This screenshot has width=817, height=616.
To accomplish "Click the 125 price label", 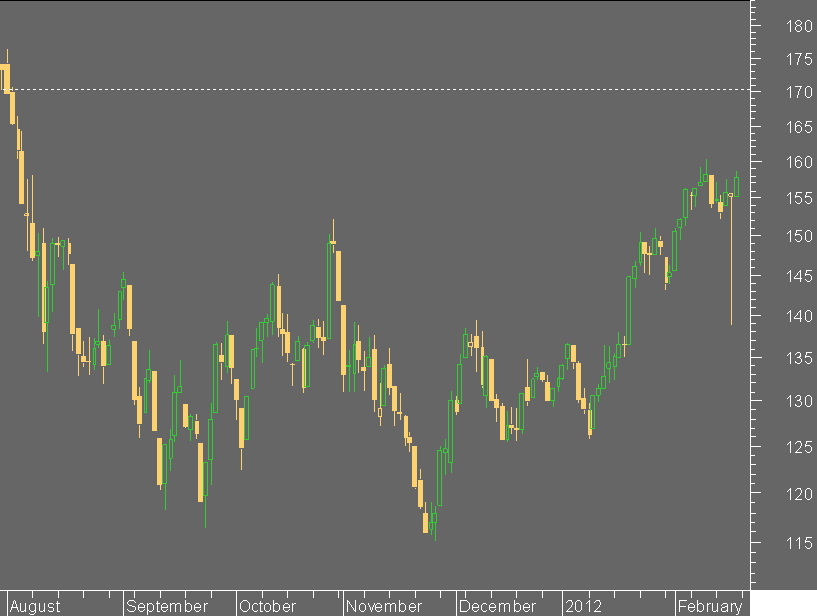I will point(799,447).
